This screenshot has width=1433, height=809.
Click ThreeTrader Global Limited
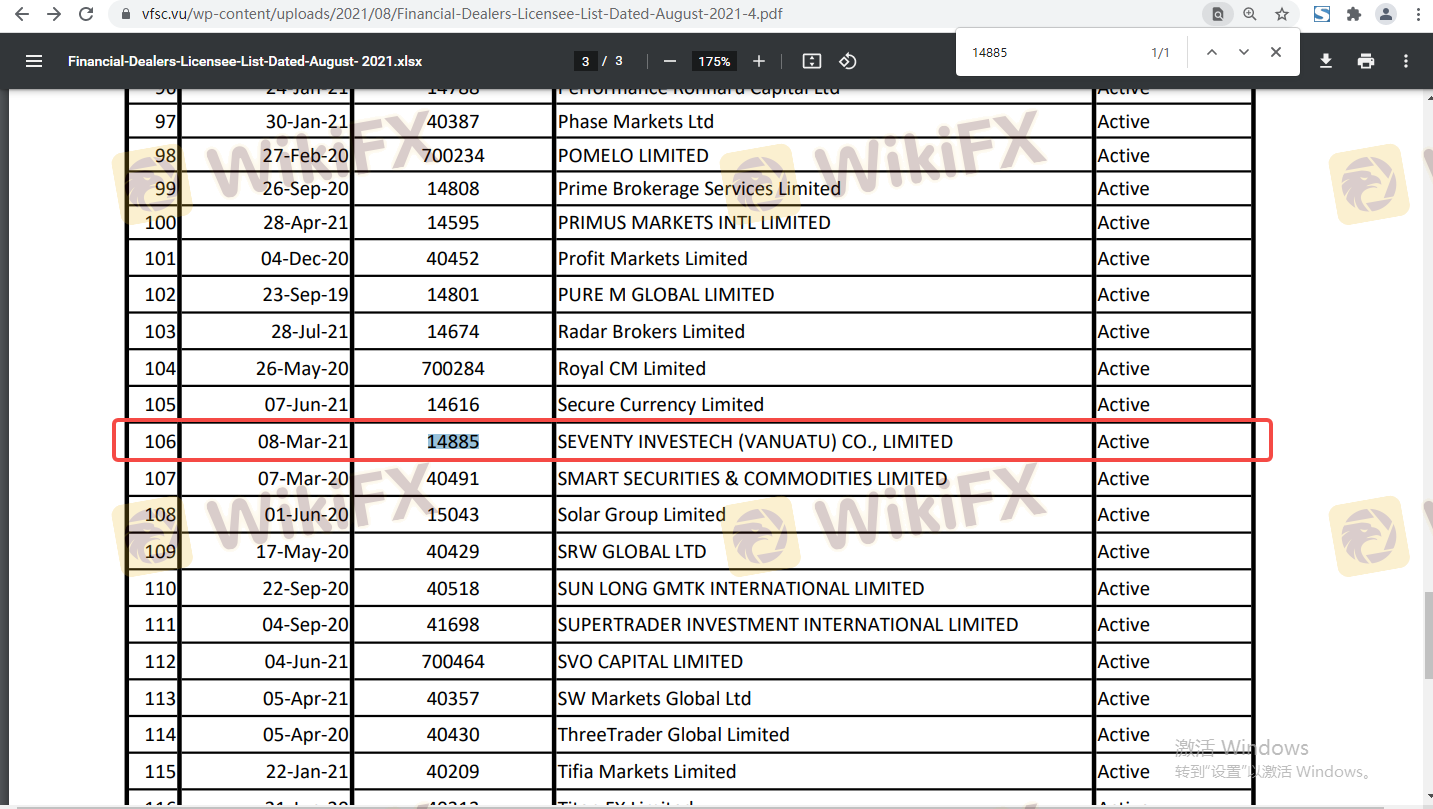coord(674,735)
